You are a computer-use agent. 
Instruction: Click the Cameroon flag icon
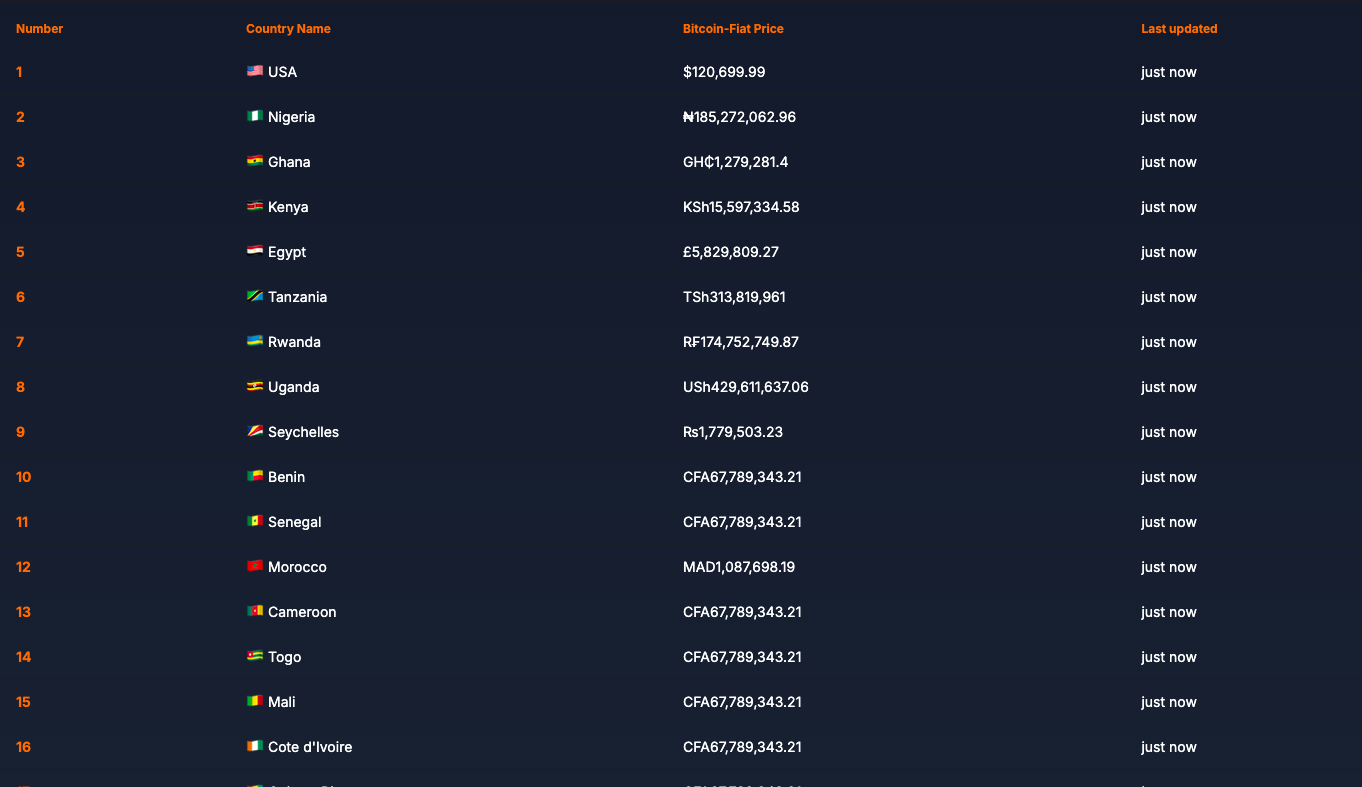[x=255, y=611]
